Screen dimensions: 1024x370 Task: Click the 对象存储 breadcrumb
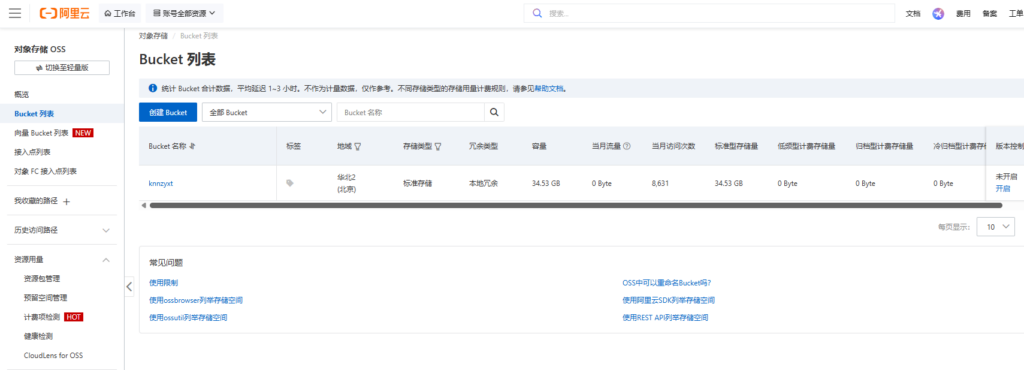click(x=153, y=35)
